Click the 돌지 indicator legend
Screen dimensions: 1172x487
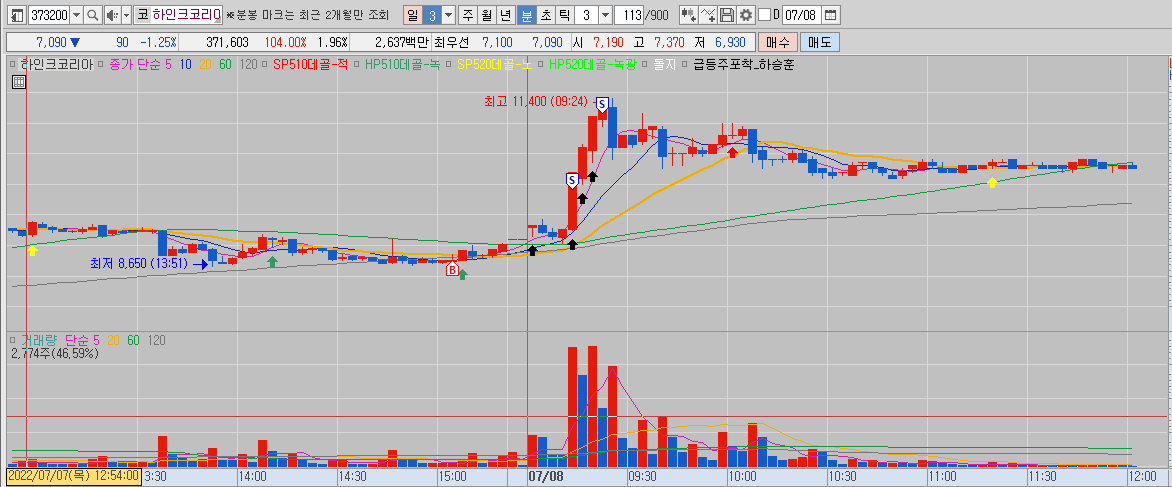point(664,65)
